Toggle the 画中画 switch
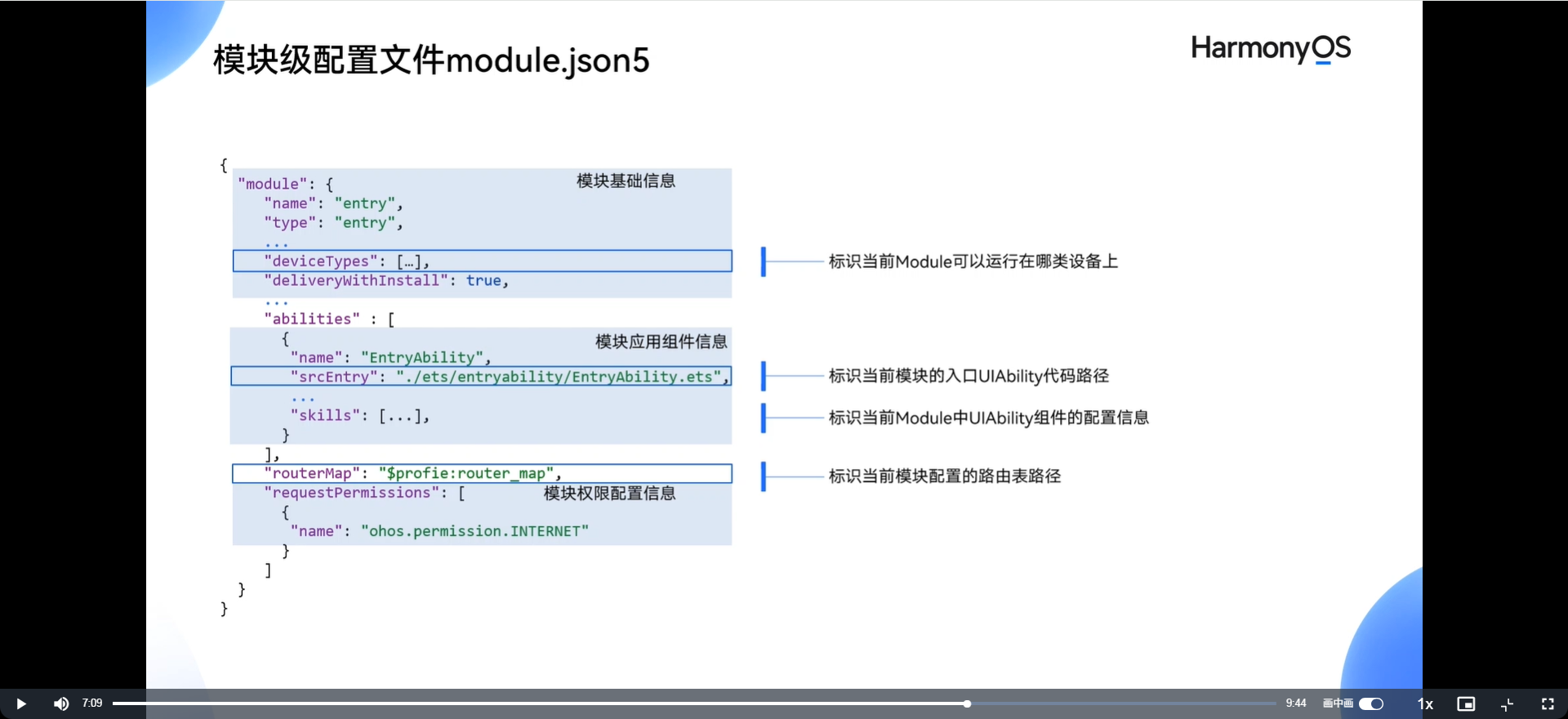The image size is (1568, 719). [x=1371, y=703]
